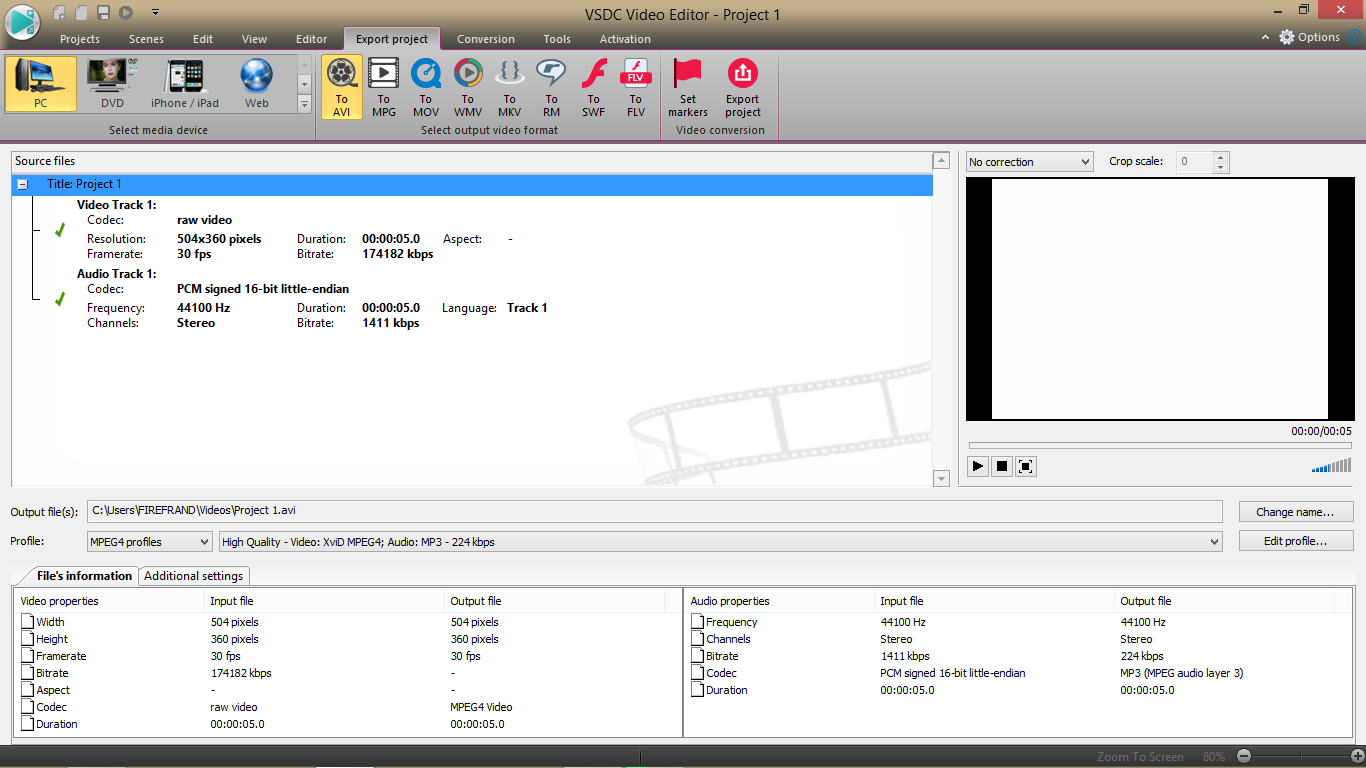The height and width of the screenshot is (768, 1366).
Task: Choose iPhone / iPad as media device
Action: [184, 83]
